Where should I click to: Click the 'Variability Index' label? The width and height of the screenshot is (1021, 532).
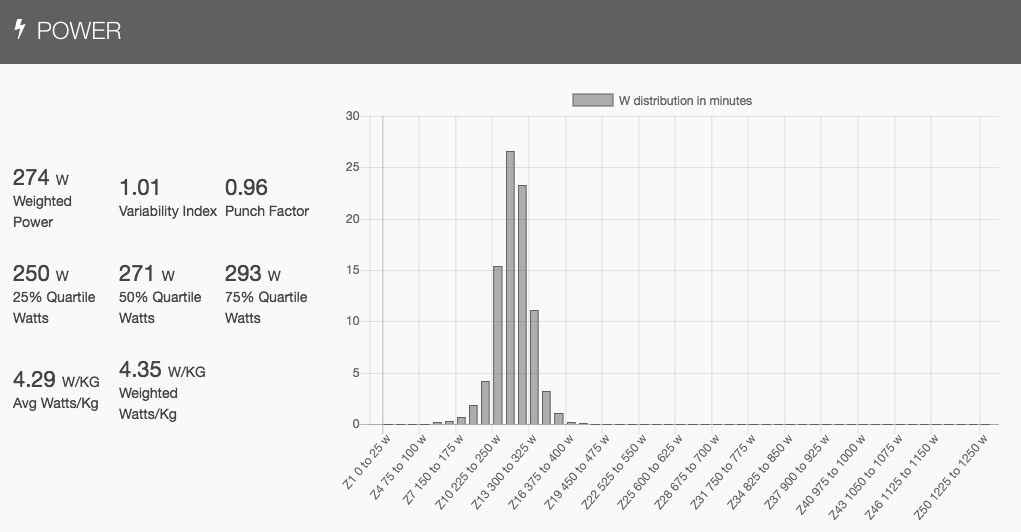167,211
